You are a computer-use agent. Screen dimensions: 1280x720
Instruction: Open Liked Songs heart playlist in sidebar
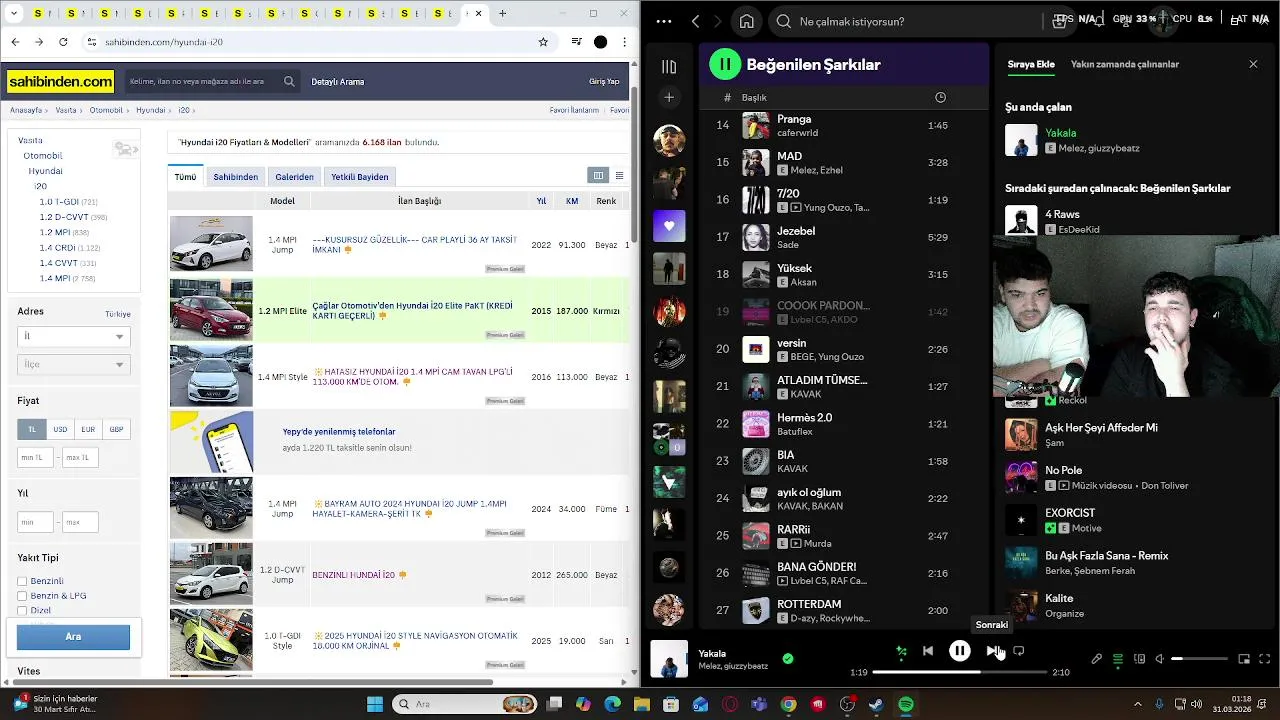click(669, 226)
